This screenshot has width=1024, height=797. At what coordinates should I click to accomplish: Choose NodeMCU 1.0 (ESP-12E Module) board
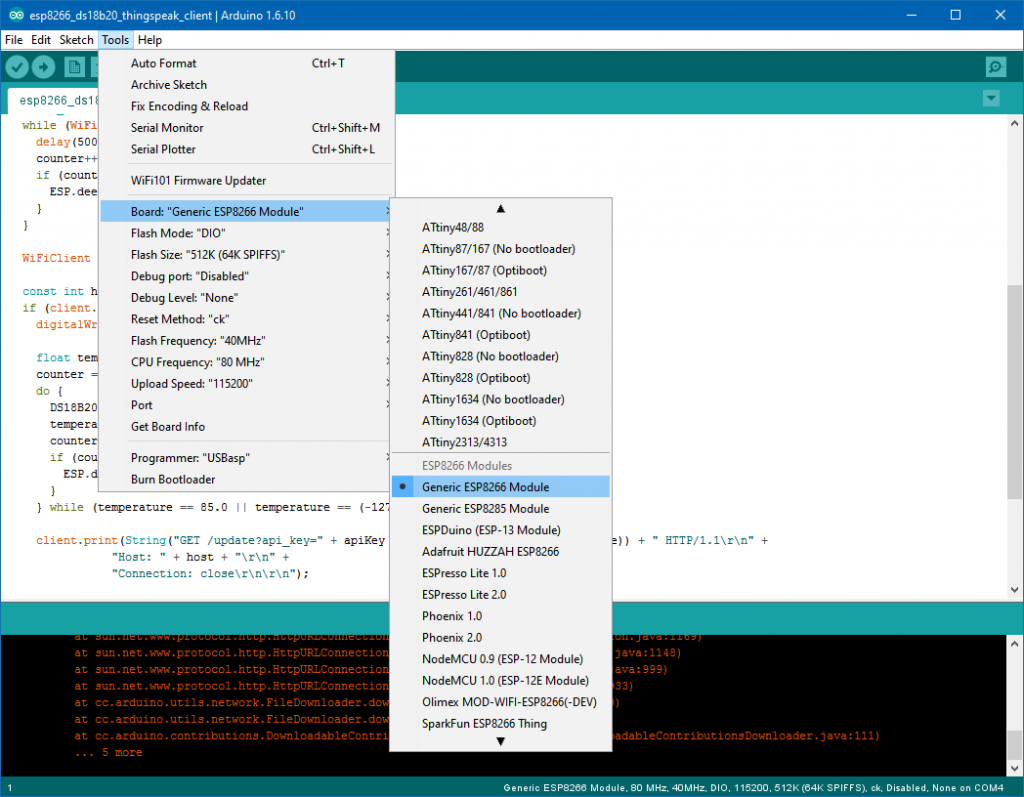[x=503, y=680]
